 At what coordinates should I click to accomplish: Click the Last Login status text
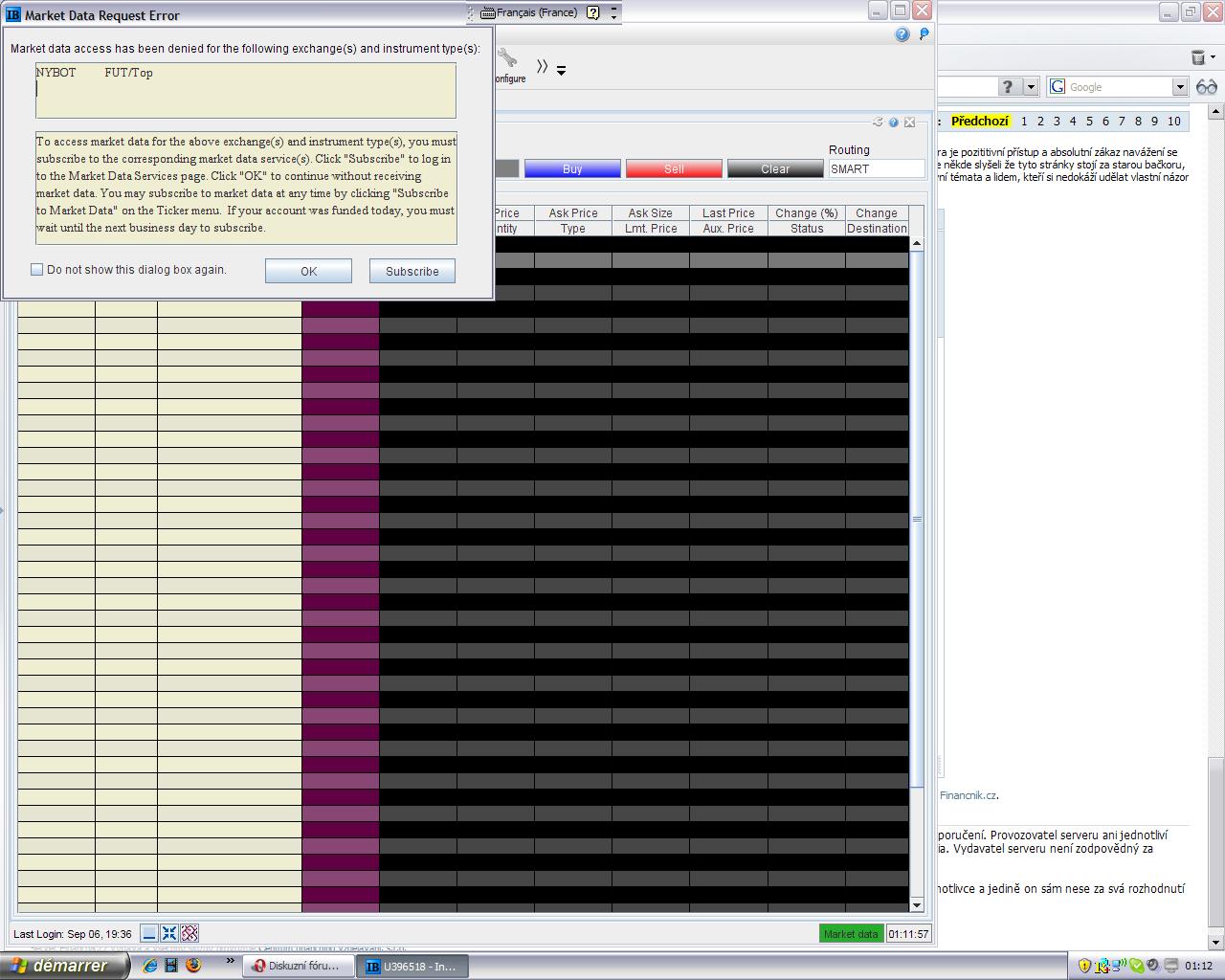pyautogui.click(x=73, y=934)
